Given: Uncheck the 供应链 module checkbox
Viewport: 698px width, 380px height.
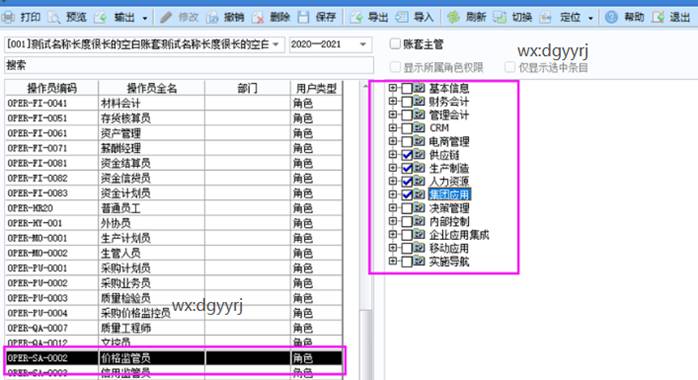Looking at the screenshot, I should [407, 155].
